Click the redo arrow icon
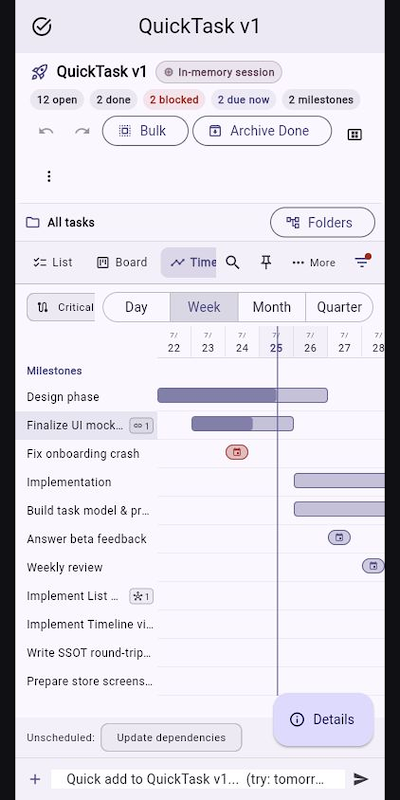 pos(82,131)
